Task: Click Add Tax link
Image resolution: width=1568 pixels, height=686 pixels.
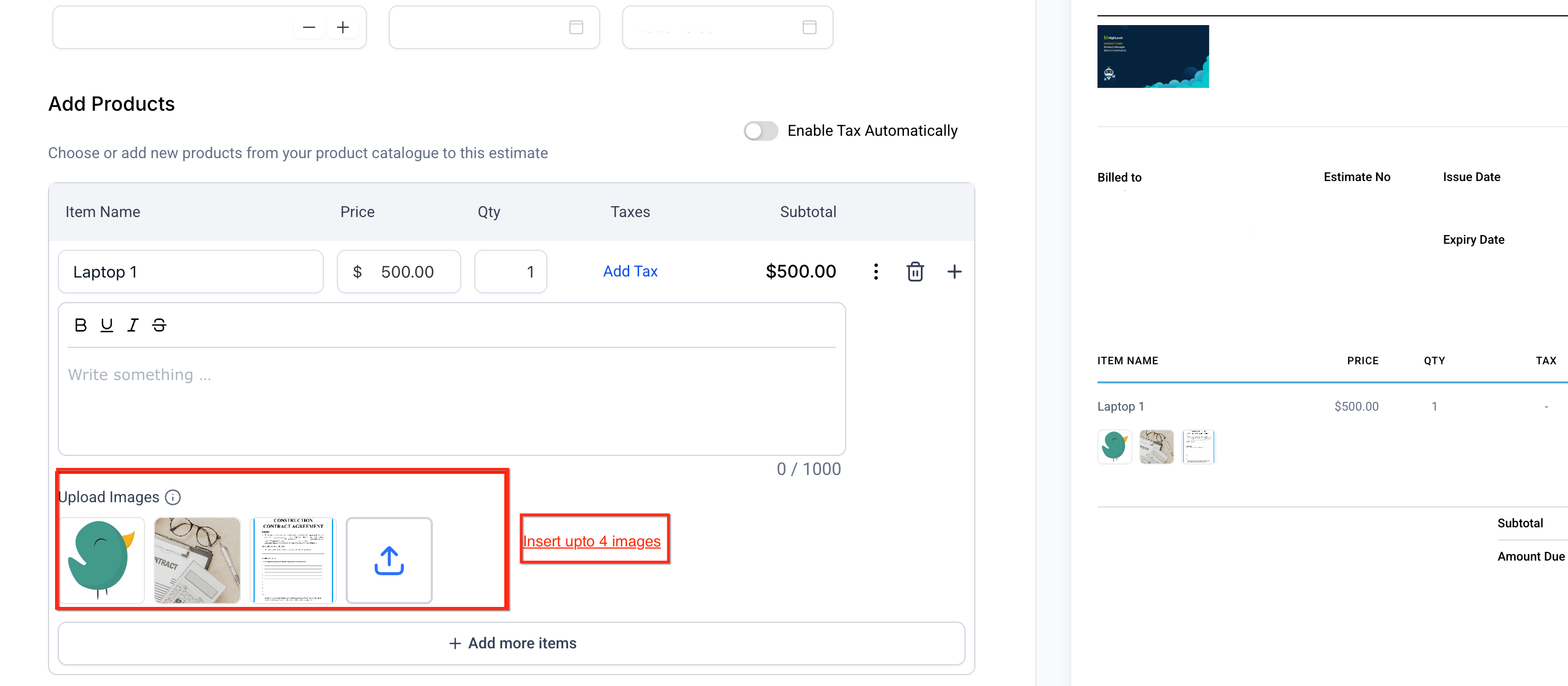Action: (x=630, y=272)
